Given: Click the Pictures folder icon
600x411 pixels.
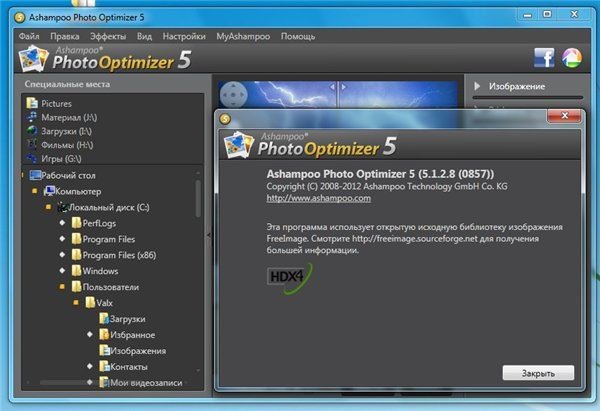Looking at the screenshot, I should tap(32, 103).
